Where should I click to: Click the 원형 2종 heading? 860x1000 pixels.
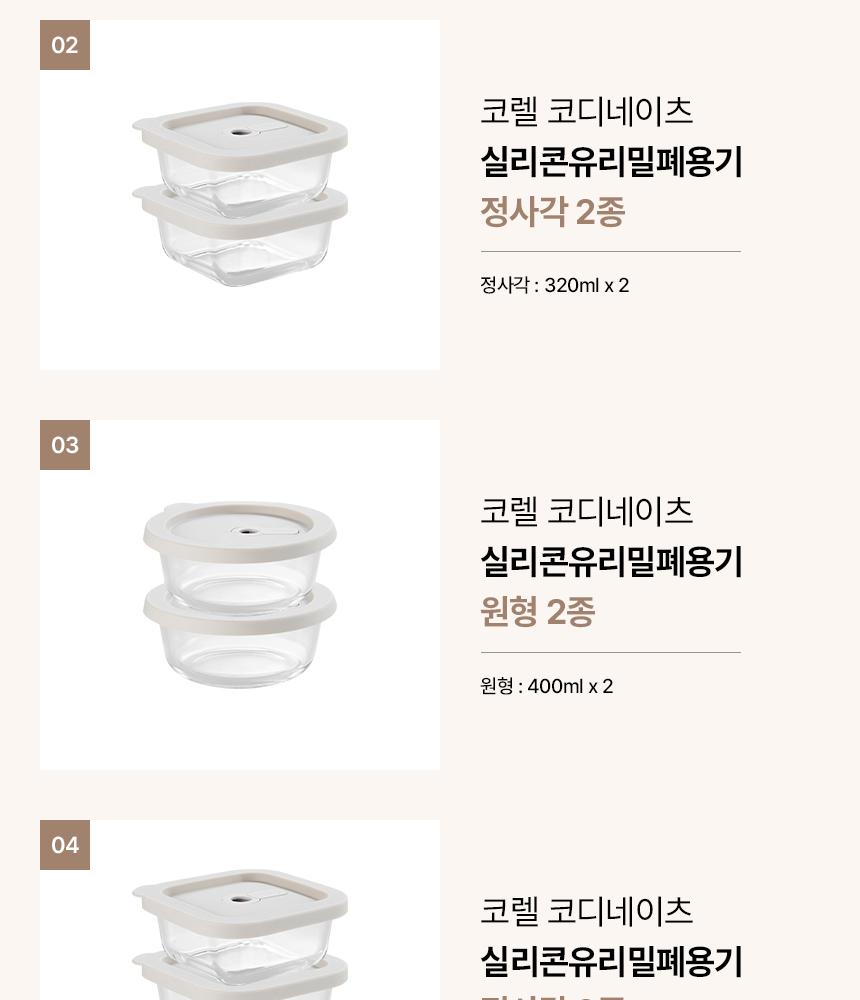(537, 611)
